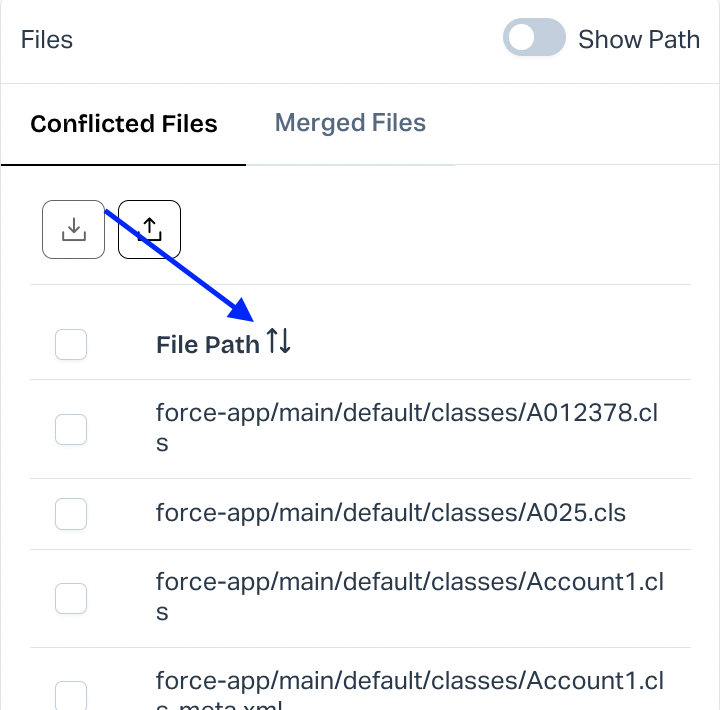
Task: Select the A025.cls row checkbox
Action: (70, 514)
